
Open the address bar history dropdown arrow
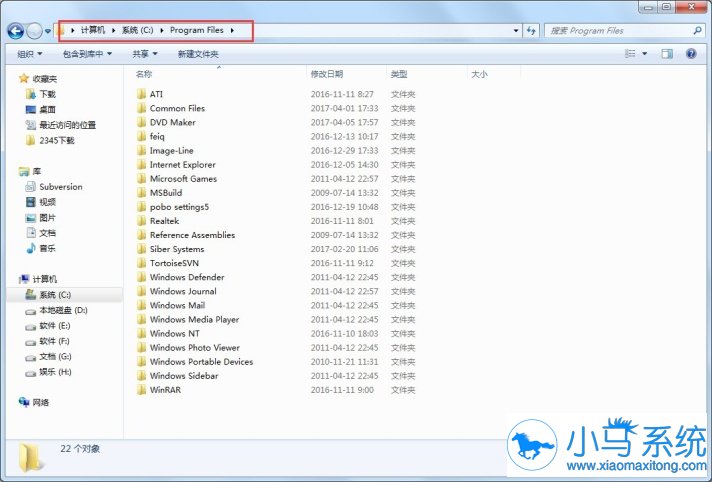(x=516, y=31)
